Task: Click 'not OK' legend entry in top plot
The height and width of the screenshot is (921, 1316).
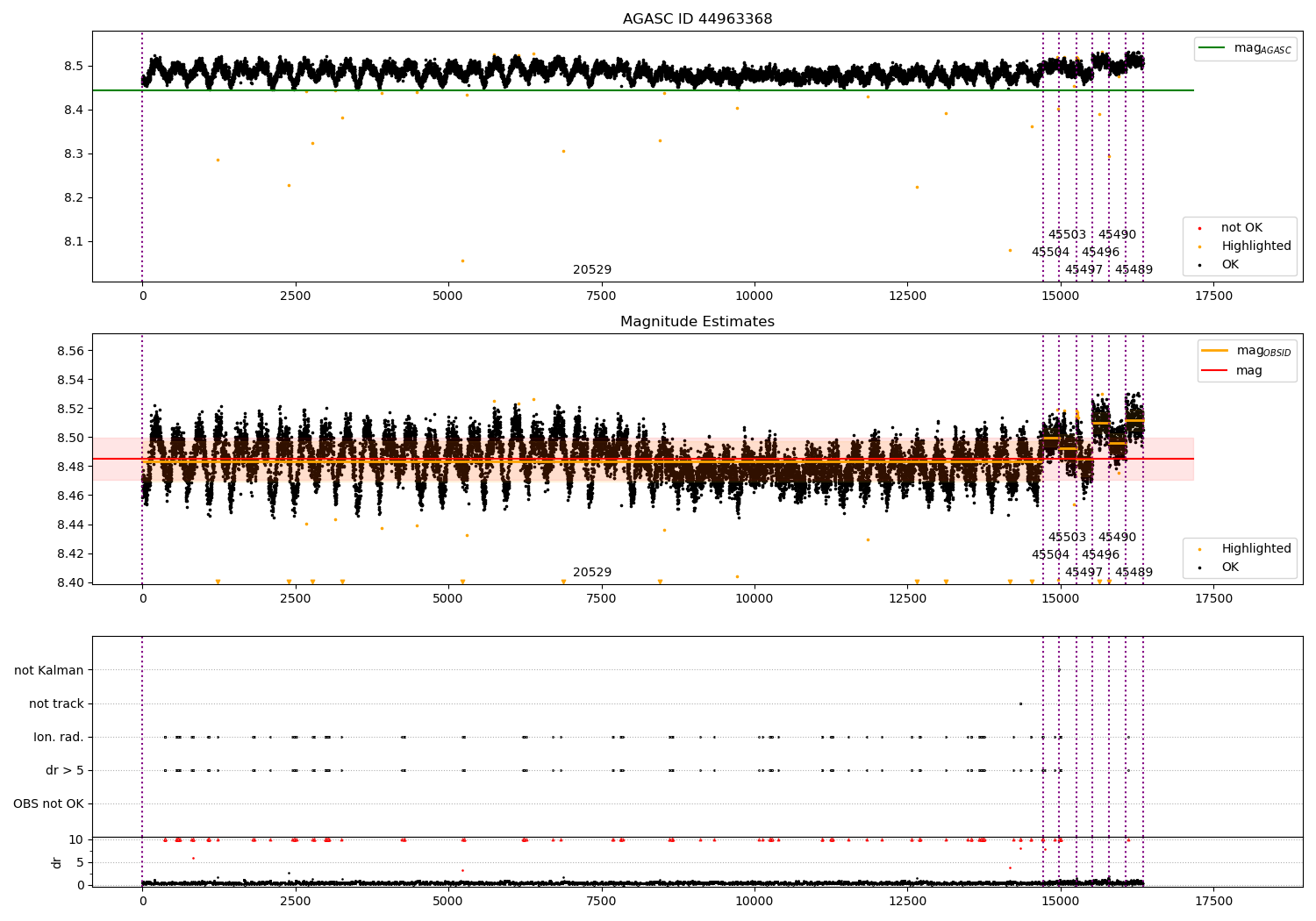Action: click(x=1241, y=227)
